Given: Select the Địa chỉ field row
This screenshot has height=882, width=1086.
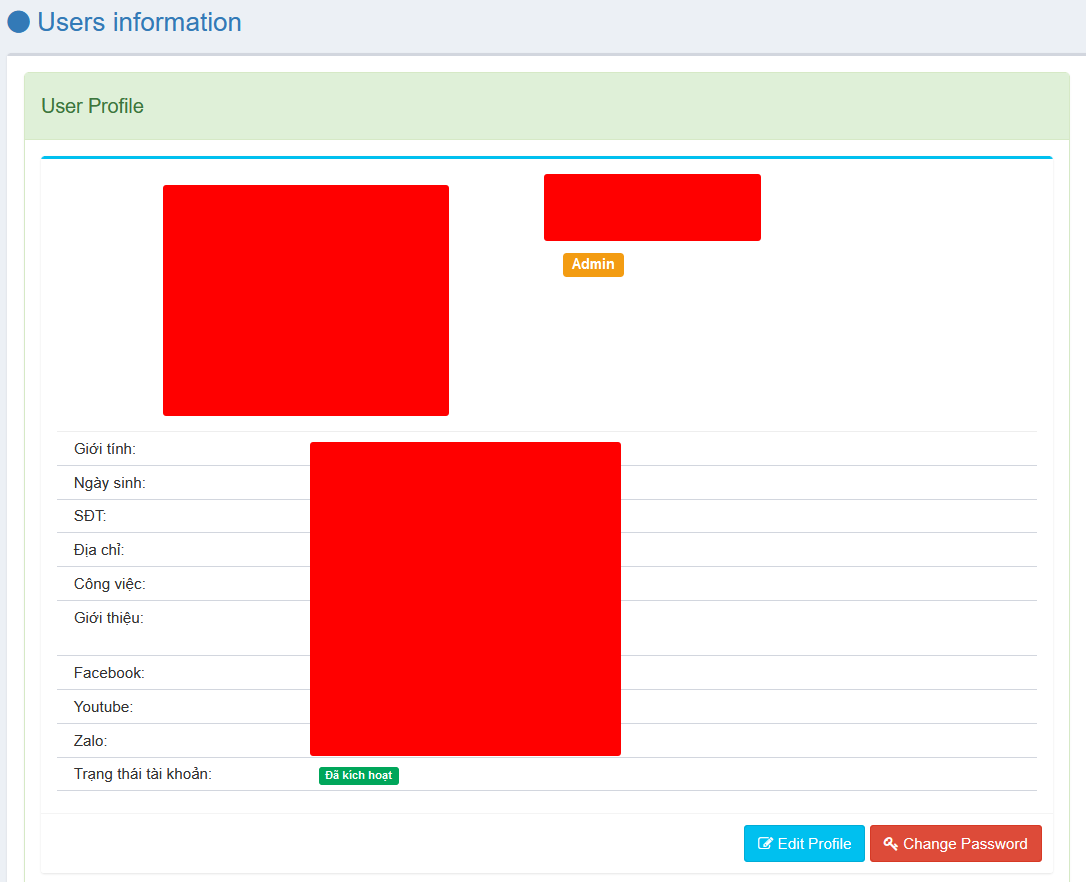Looking at the screenshot, I should pyautogui.click(x=97, y=549).
